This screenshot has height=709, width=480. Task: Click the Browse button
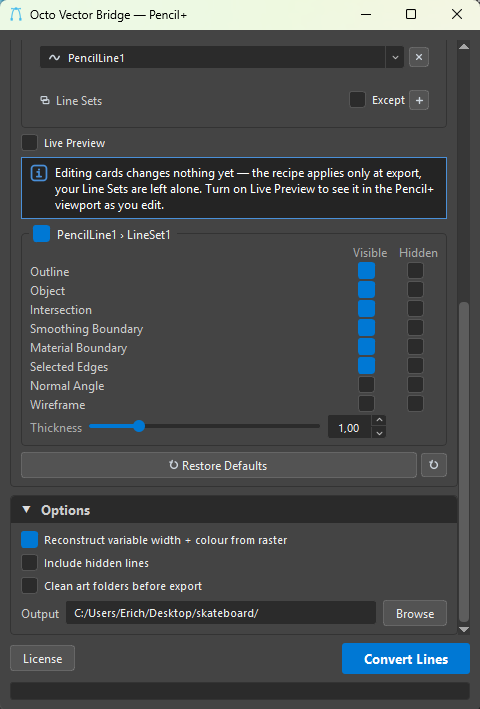[x=415, y=613]
